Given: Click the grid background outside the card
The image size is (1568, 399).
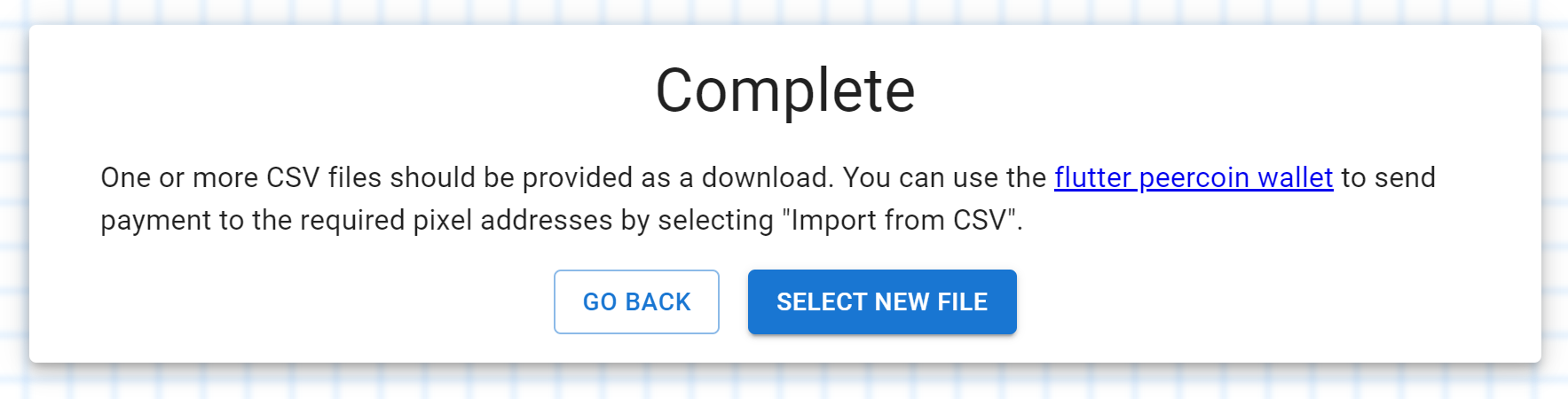Looking at the screenshot, I should (x=785, y=383).
